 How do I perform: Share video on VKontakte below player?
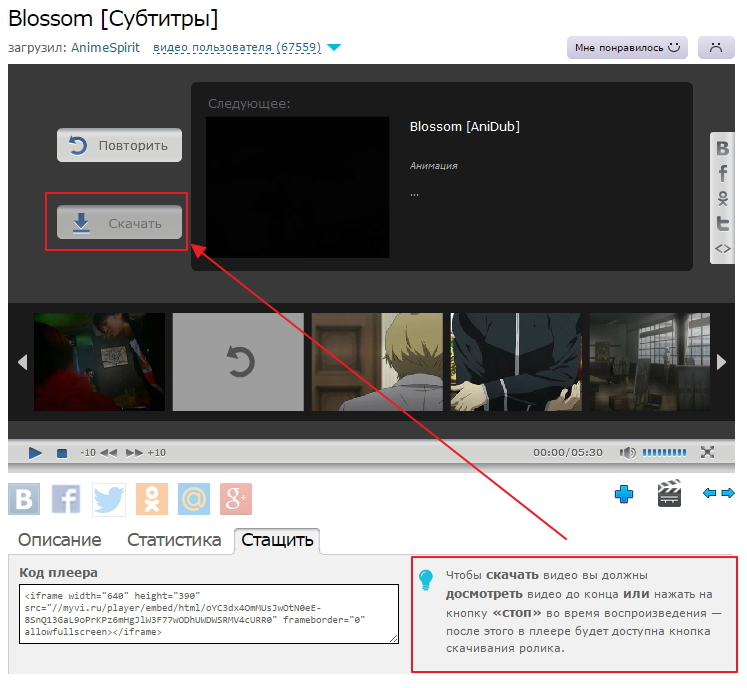pos(24,498)
